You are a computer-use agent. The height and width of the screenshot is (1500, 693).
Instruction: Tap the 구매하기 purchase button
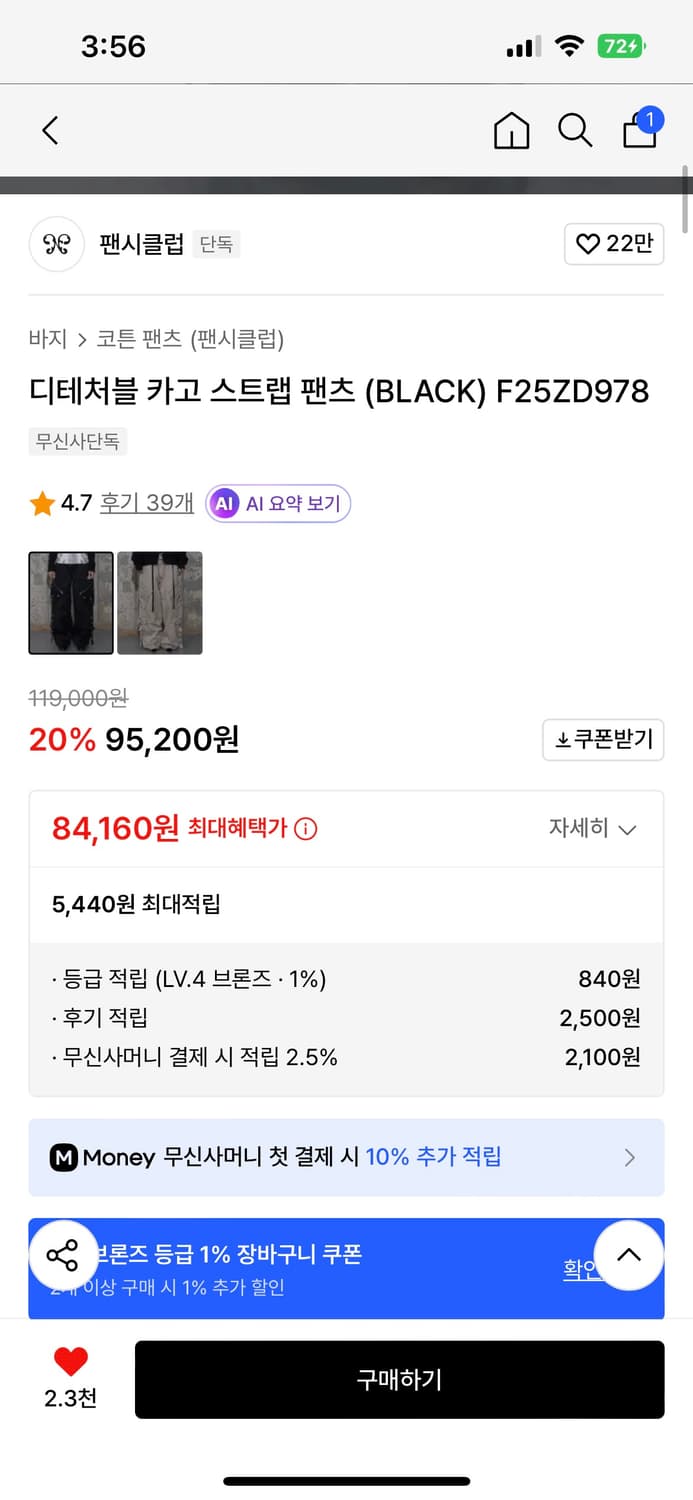tap(399, 1379)
